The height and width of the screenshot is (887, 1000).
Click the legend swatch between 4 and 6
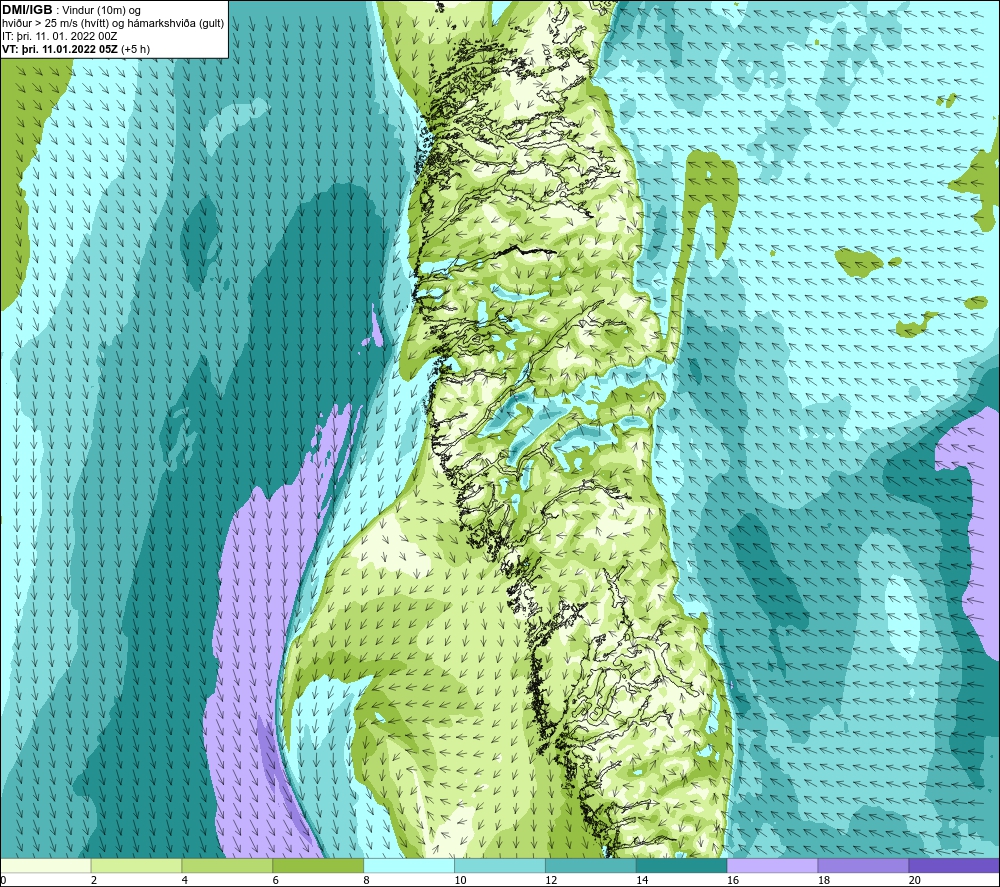pos(227,865)
